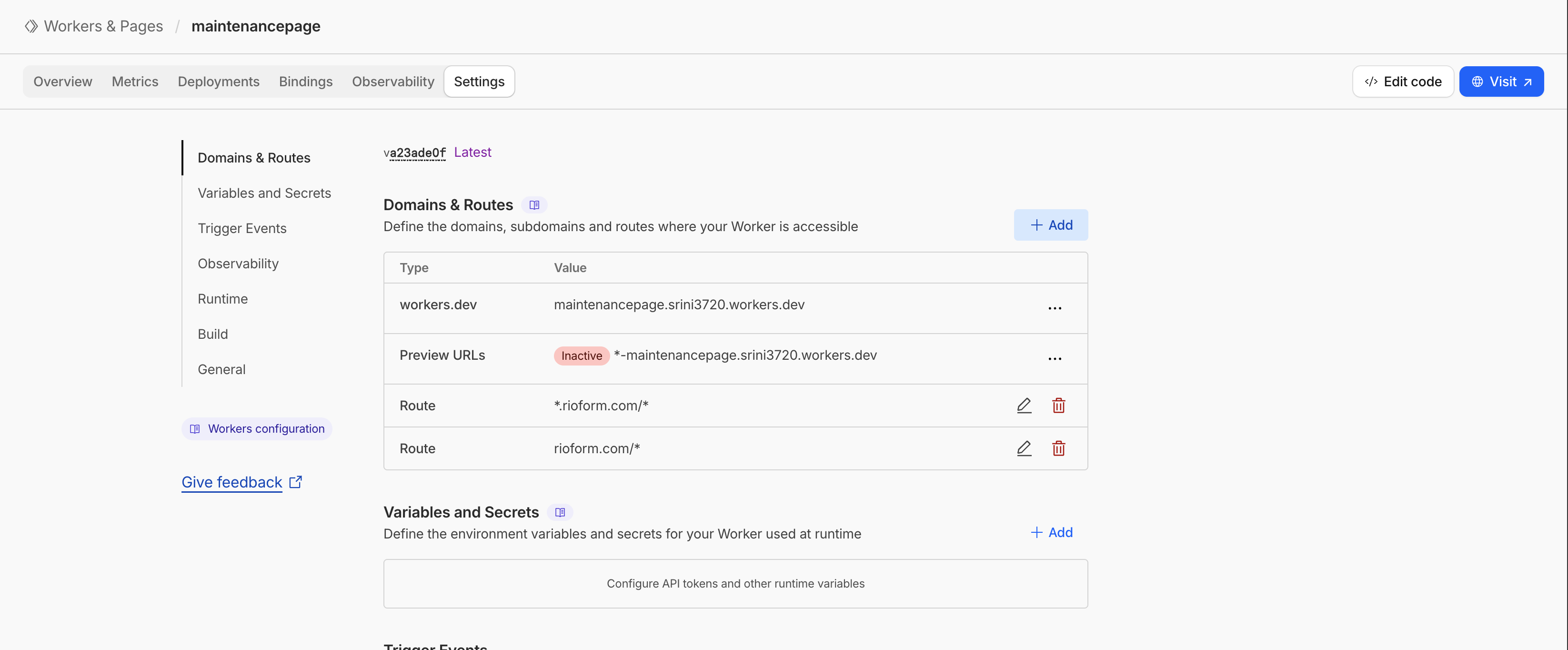Click the blue Visit button
This screenshot has width=1568, height=650.
[1501, 81]
